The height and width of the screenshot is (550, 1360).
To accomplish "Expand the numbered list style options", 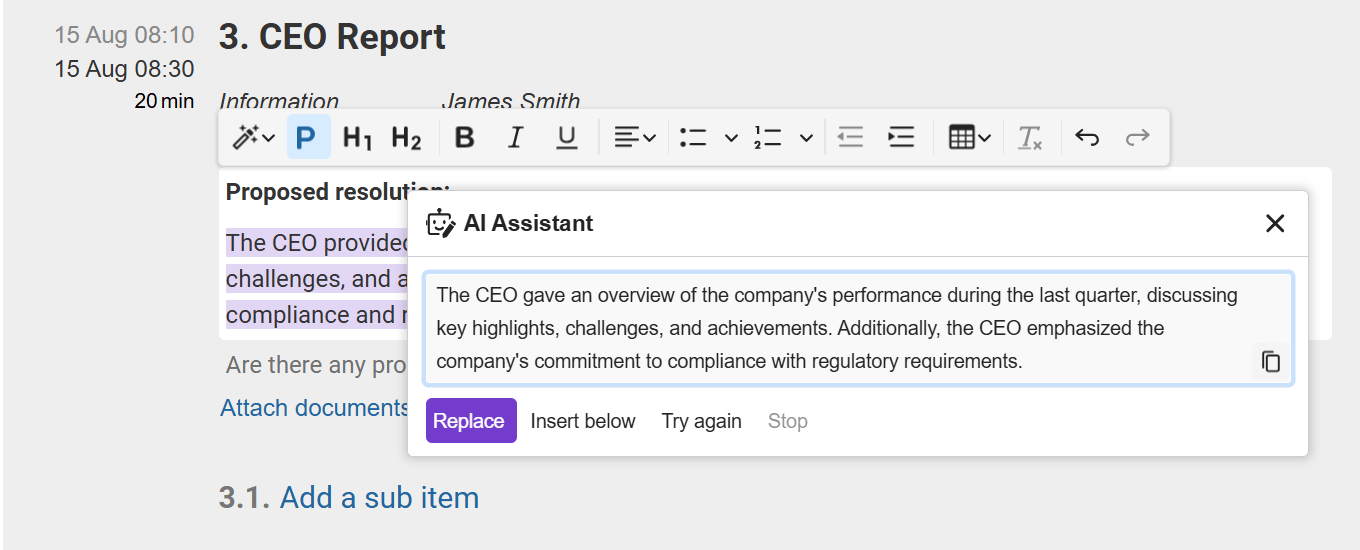I will [x=806, y=138].
